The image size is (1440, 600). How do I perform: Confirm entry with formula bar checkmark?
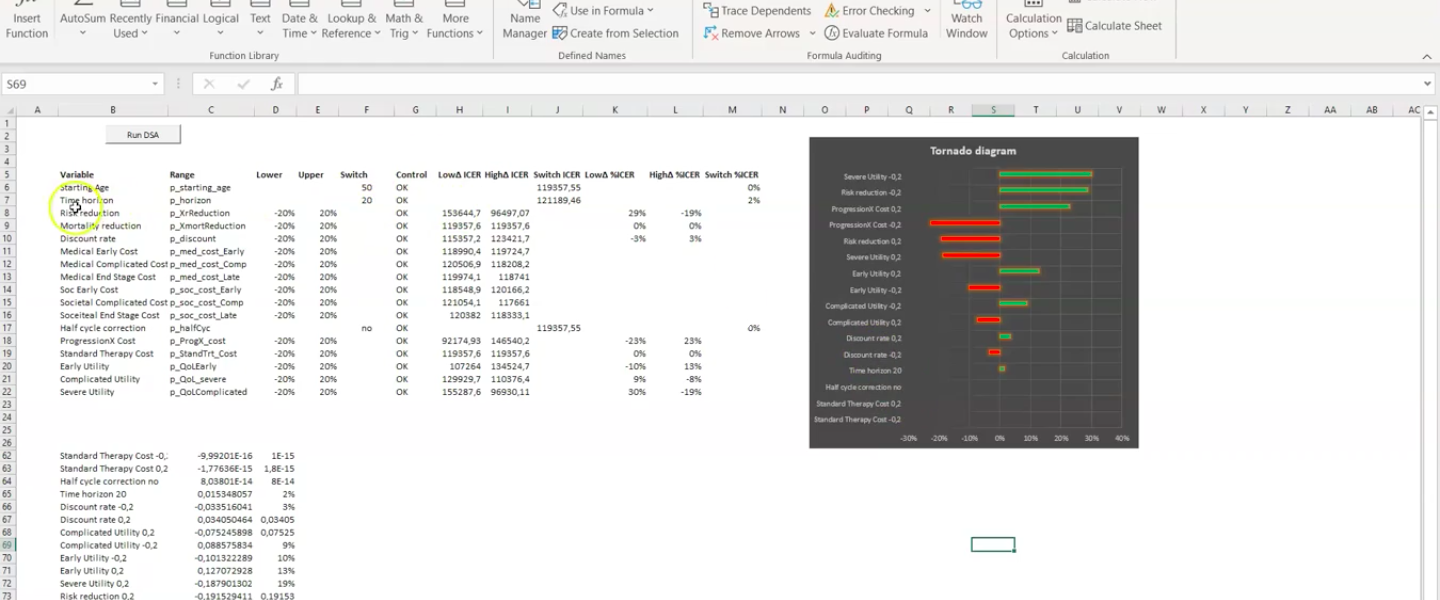tap(243, 84)
